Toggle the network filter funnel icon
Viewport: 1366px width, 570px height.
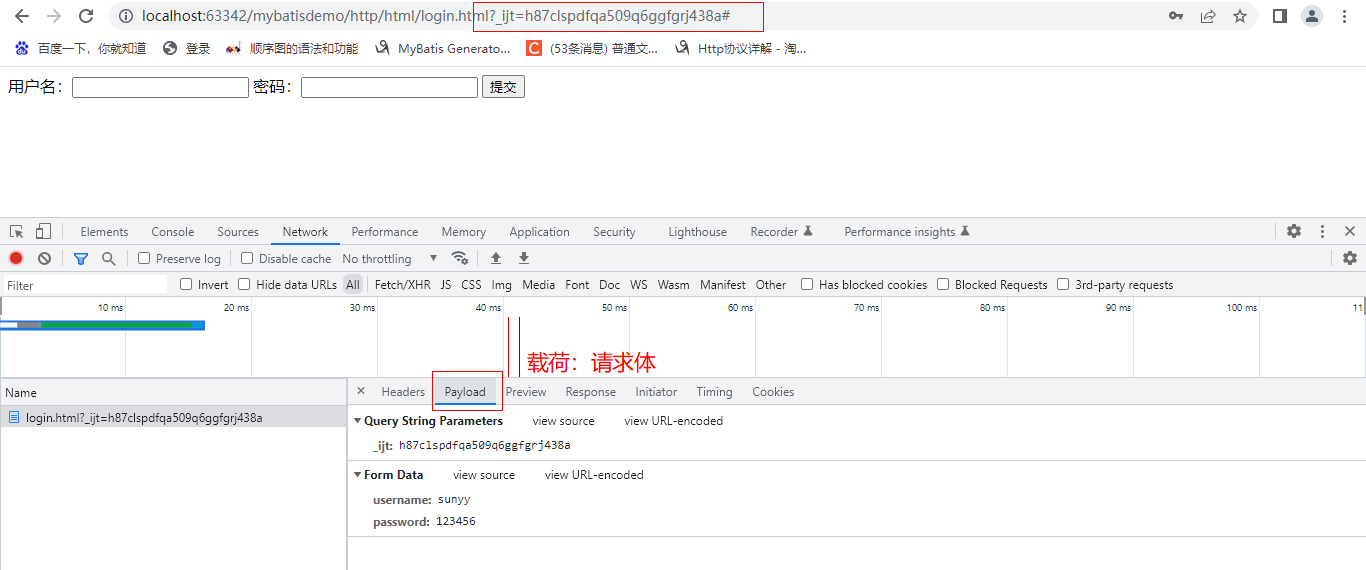[x=81, y=258]
